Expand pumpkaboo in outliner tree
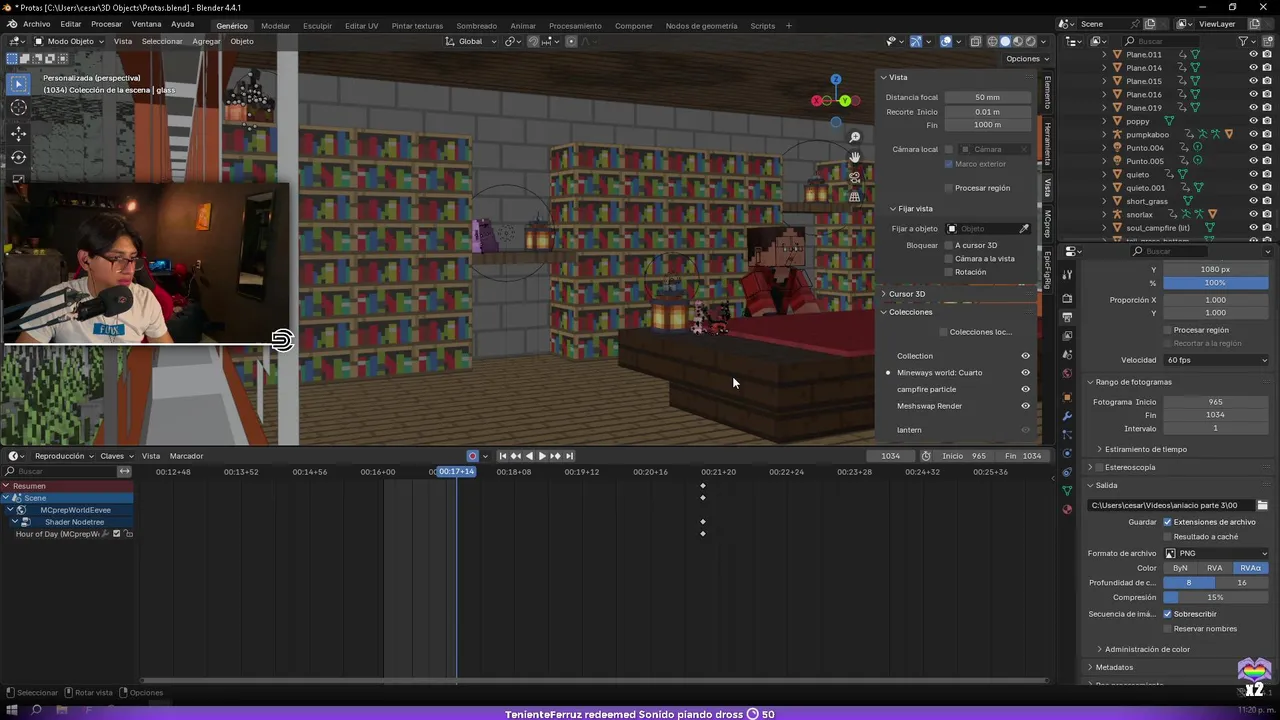Image resolution: width=1280 pixels, height=720 pixels. pos(1104,134)
